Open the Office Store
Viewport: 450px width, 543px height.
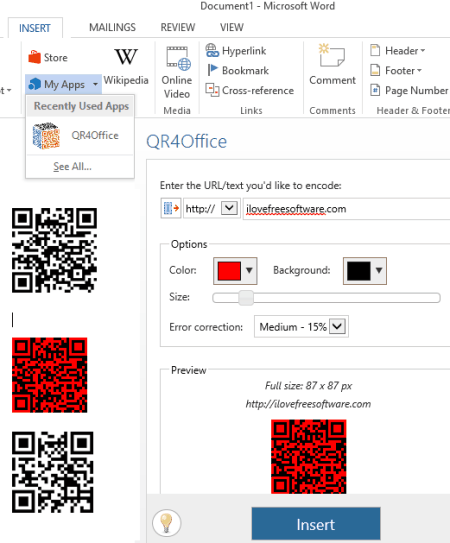point(48,57)
